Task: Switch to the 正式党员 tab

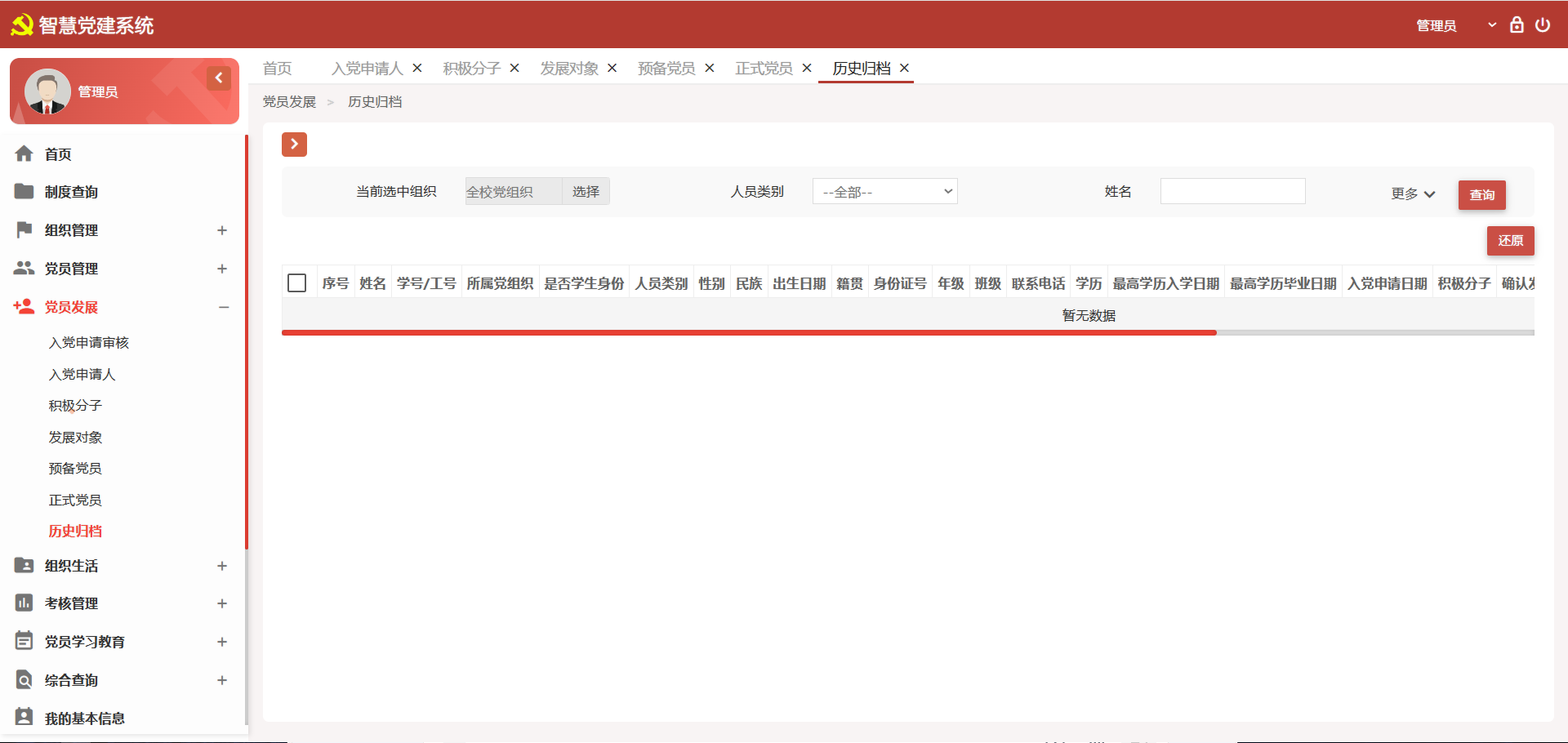Action: point(764,69)
